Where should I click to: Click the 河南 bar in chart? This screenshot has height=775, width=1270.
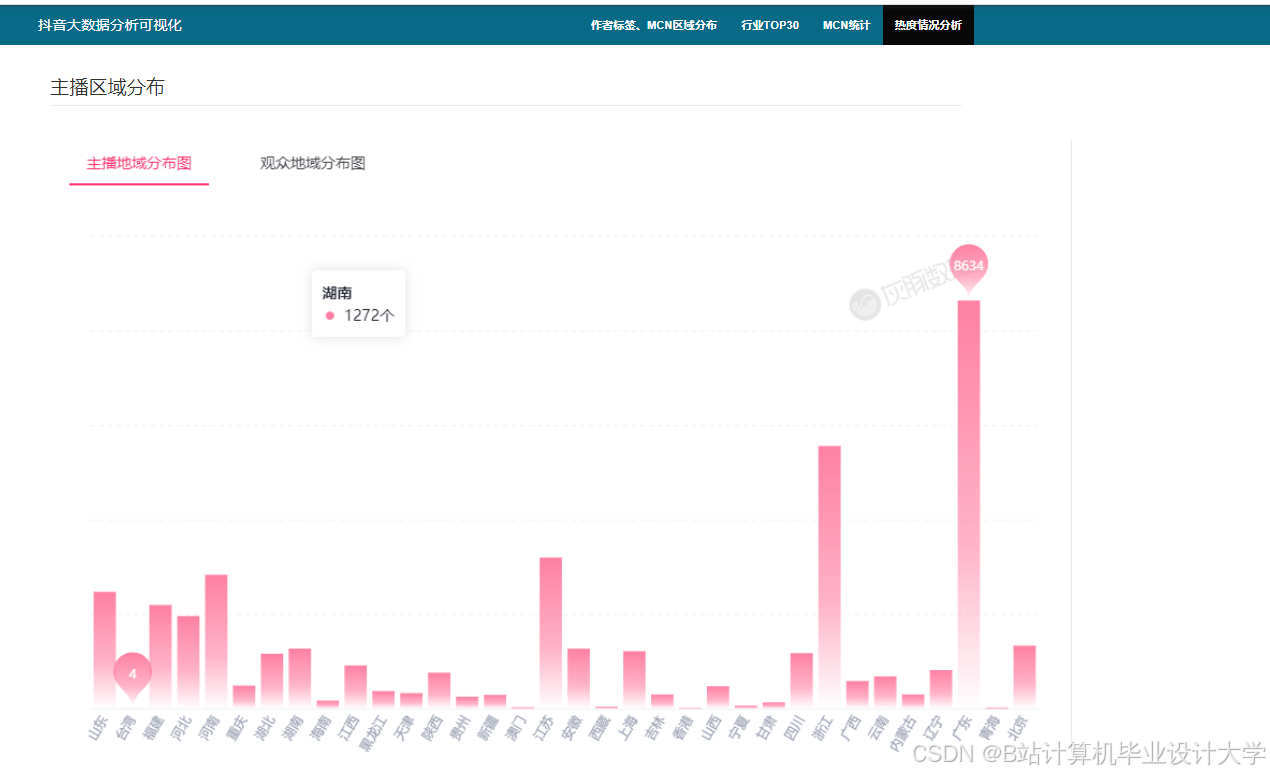(216, 641)
